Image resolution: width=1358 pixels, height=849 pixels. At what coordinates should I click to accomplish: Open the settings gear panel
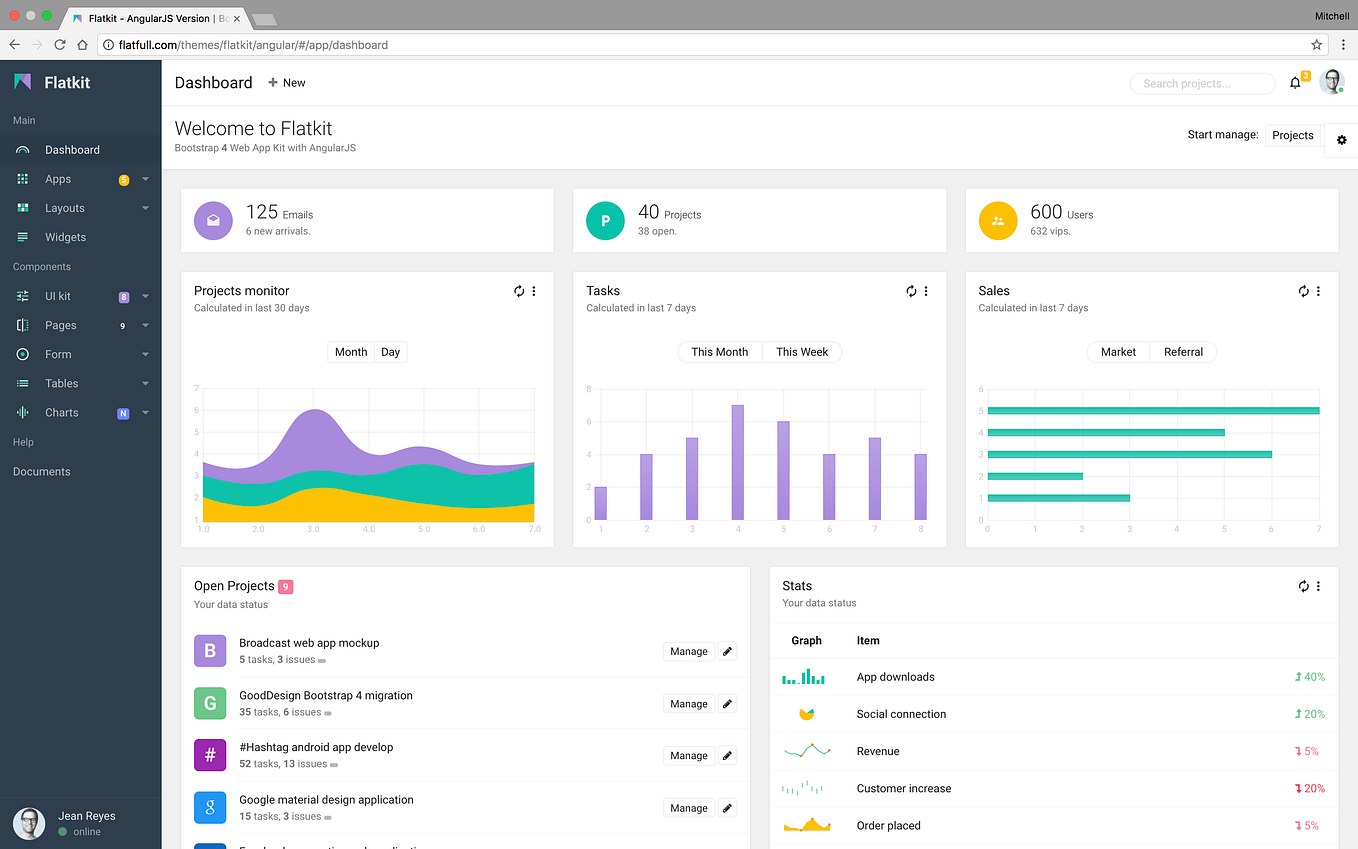pyautogui.click(x=1342, y=140)
